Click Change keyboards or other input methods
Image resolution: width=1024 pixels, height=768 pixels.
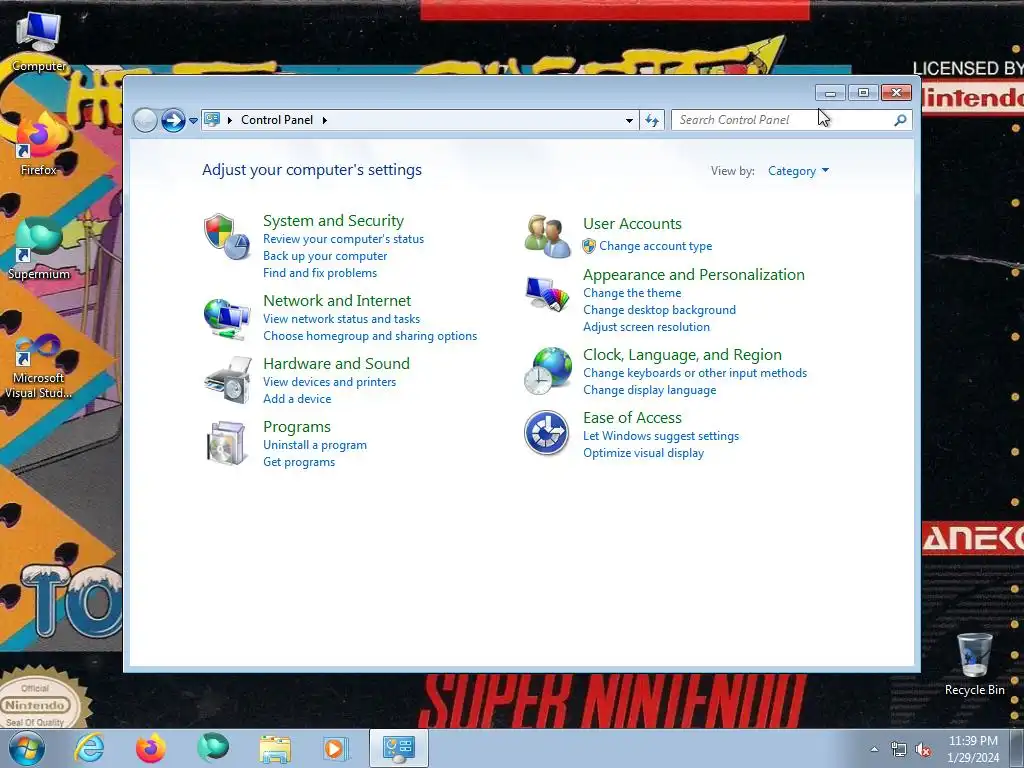pyautogui.click(x=695, y=373)
